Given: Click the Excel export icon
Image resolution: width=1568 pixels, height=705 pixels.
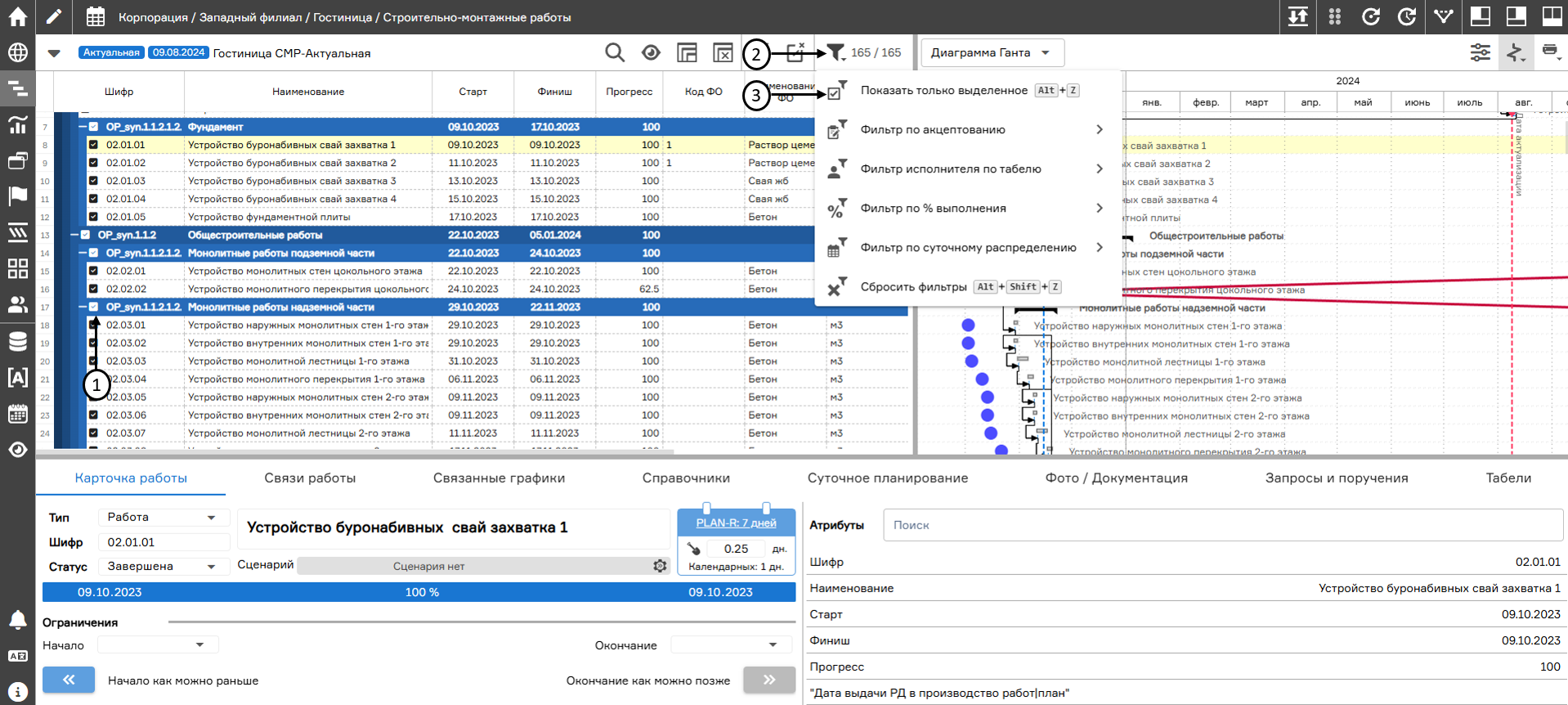Looking at the screenshot, I should (723, 52).
